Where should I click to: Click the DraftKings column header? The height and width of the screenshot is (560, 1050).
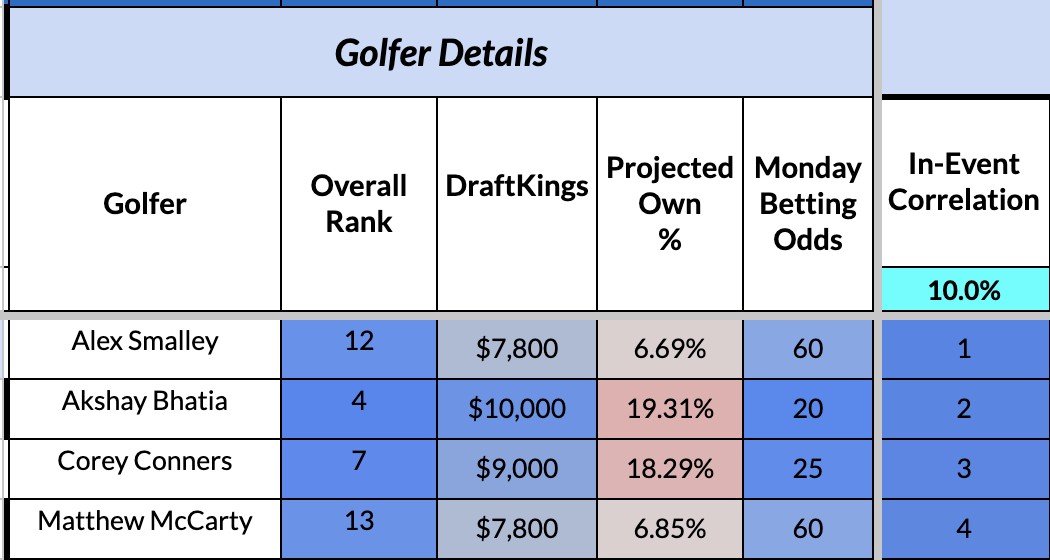pos(516,186)
